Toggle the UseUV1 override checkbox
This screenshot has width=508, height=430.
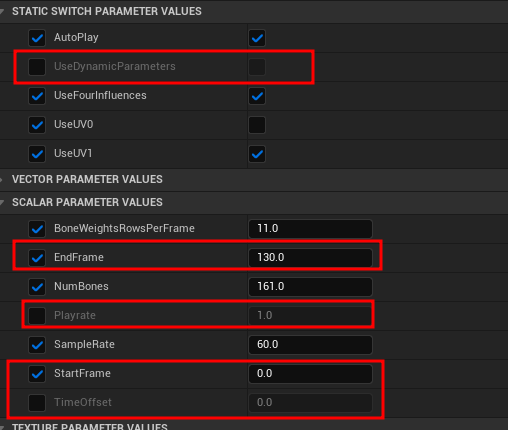[37, 154]
